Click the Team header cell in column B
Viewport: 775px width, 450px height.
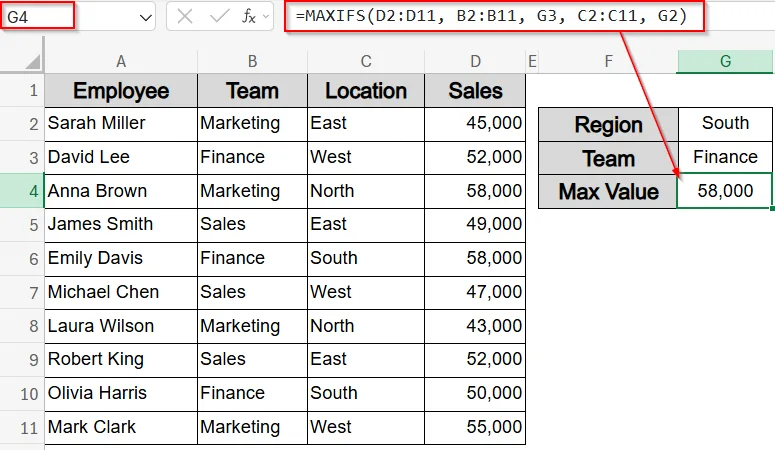253,91
